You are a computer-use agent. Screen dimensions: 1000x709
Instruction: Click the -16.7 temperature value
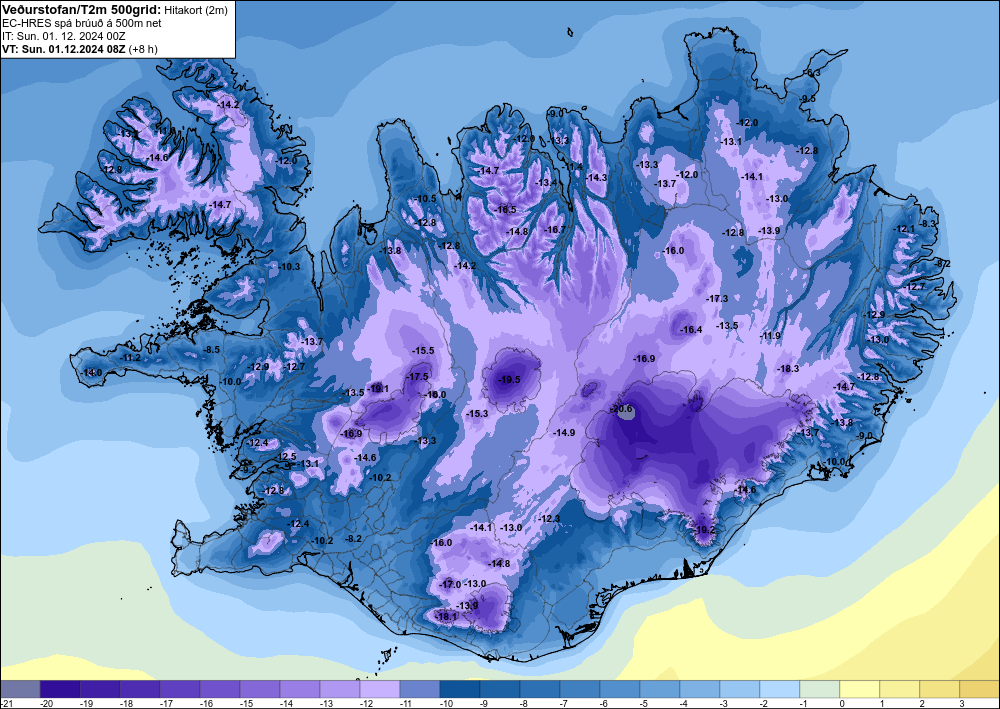click(x=555, y=230)
